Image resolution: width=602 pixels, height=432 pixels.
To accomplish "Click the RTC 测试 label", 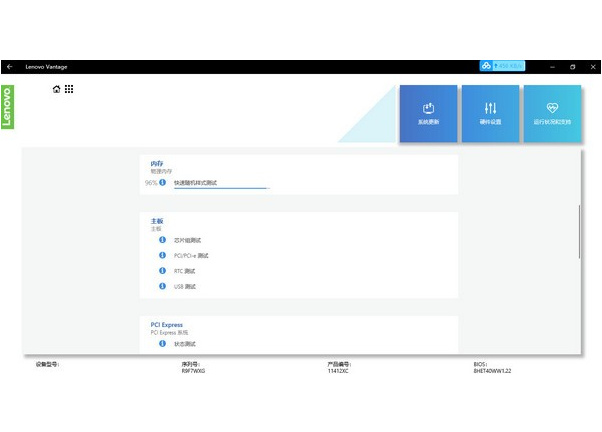I will [x=184, y=271].
